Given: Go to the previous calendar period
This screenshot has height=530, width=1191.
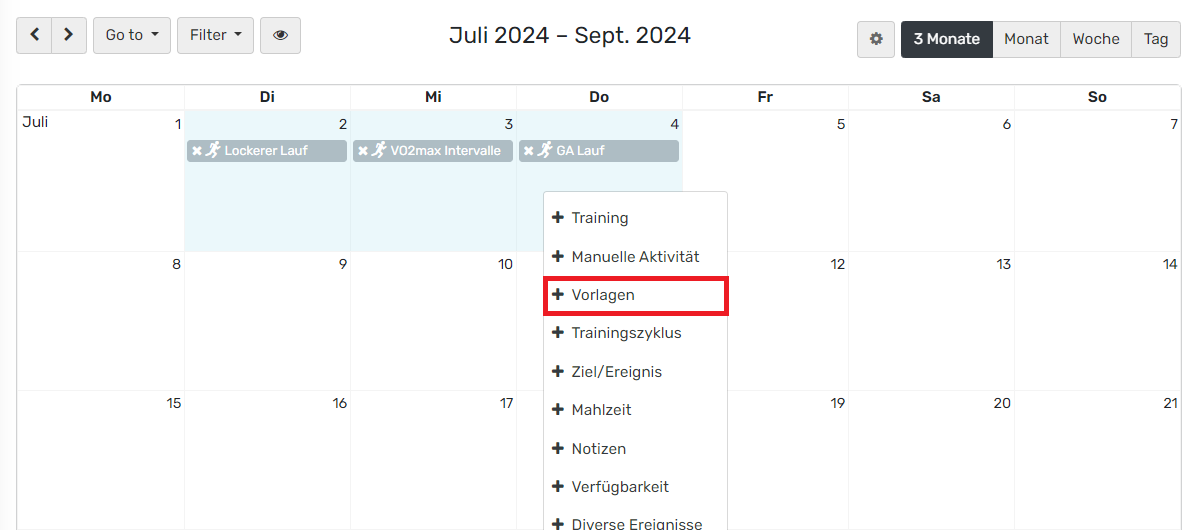Looking at the screenshot, I should (x=35, y=35).
